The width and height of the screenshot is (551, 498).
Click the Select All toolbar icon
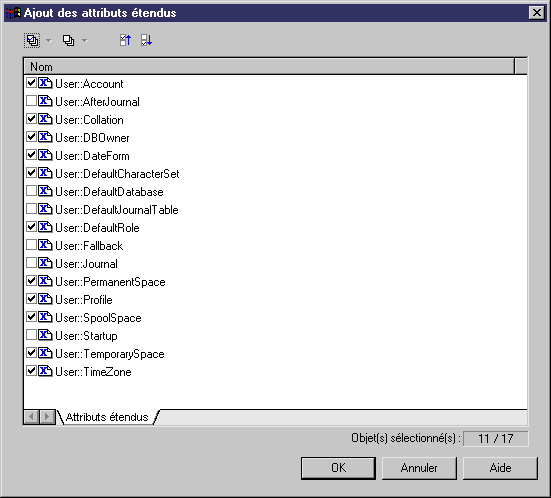pos(32,40)
